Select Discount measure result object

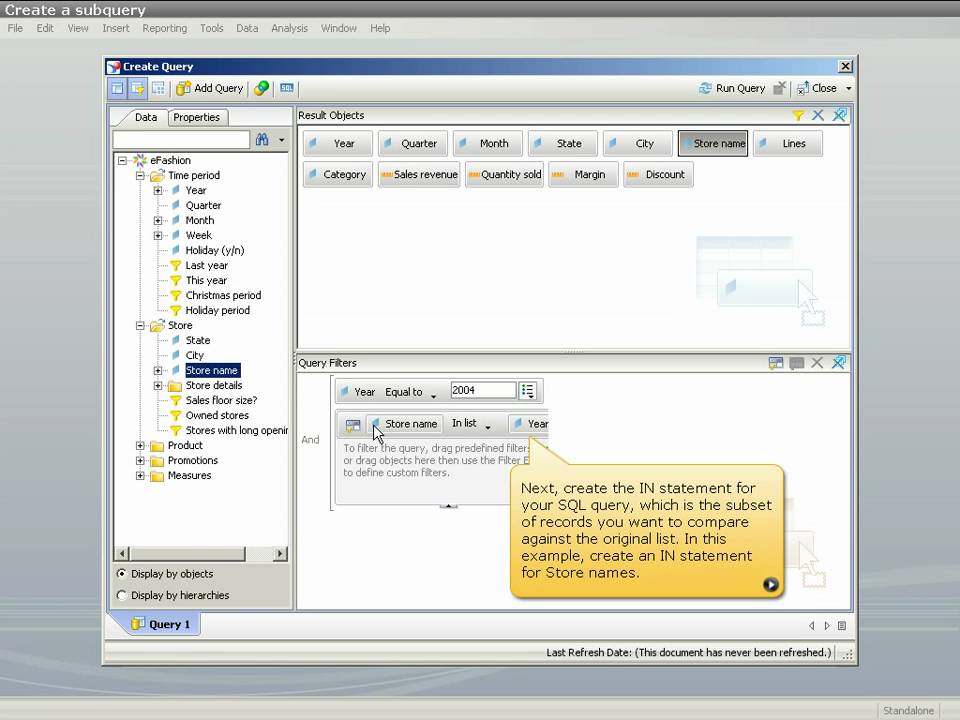[x=658, y=174]
